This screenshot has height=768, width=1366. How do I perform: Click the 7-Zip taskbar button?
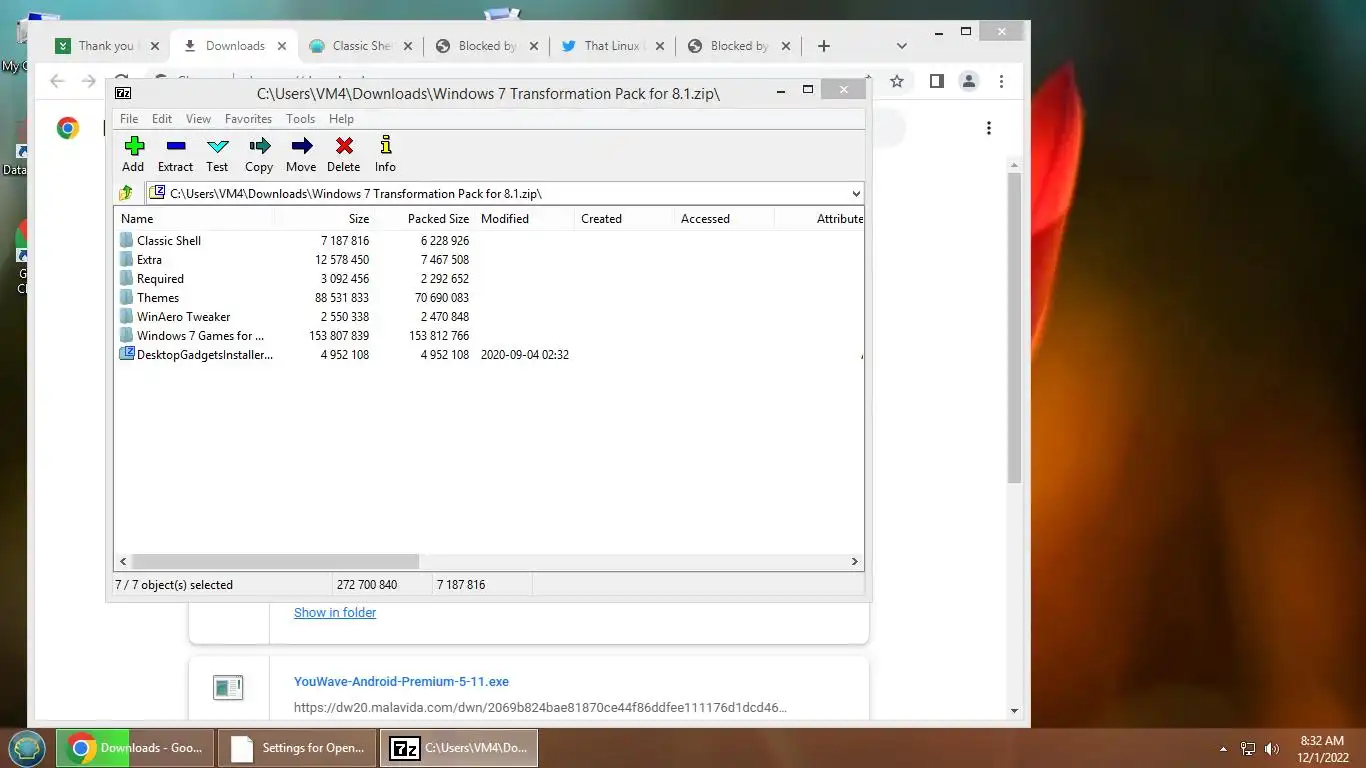459,748
